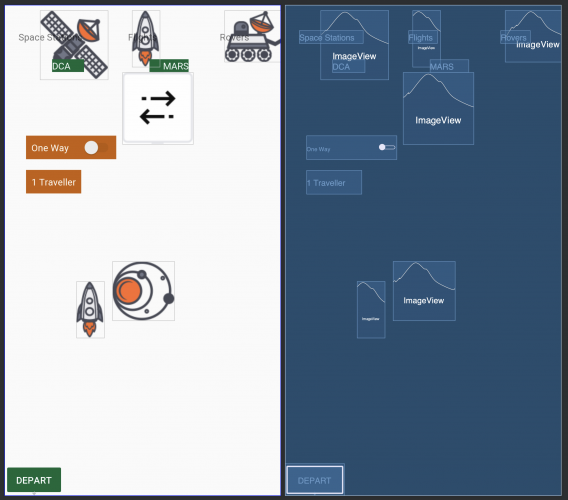Select small rocket ImageView in blueprint
Screen dimensions: 568x500
pyautogui.click(x=371, y=310)
